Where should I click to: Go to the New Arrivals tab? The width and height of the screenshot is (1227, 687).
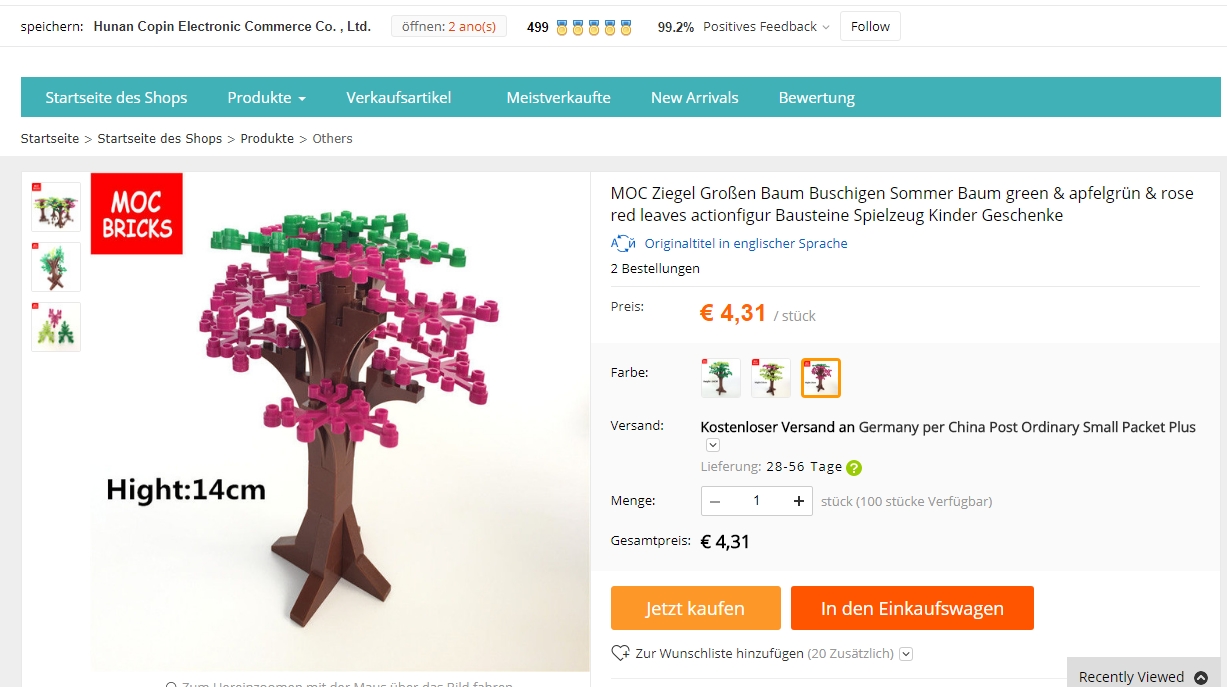(x=694, y=98)
